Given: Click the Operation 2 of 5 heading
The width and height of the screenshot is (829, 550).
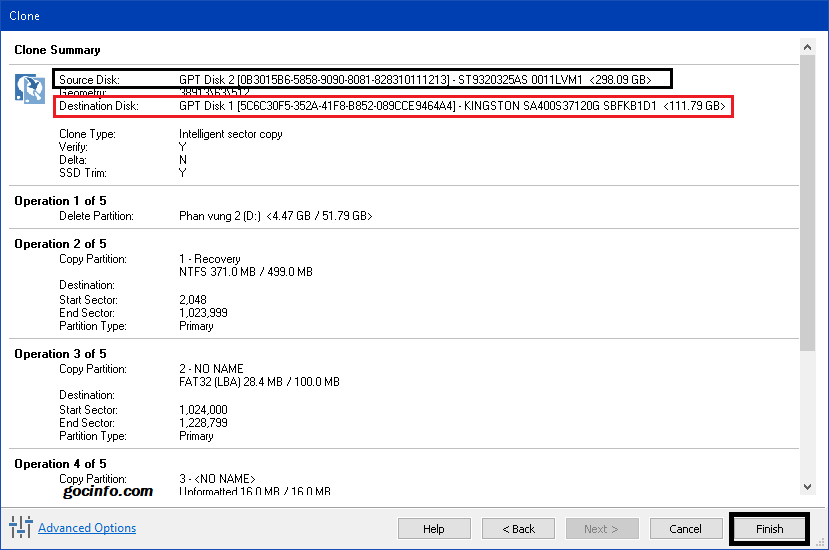Looking at the screenshot, I should pos(60,244).
